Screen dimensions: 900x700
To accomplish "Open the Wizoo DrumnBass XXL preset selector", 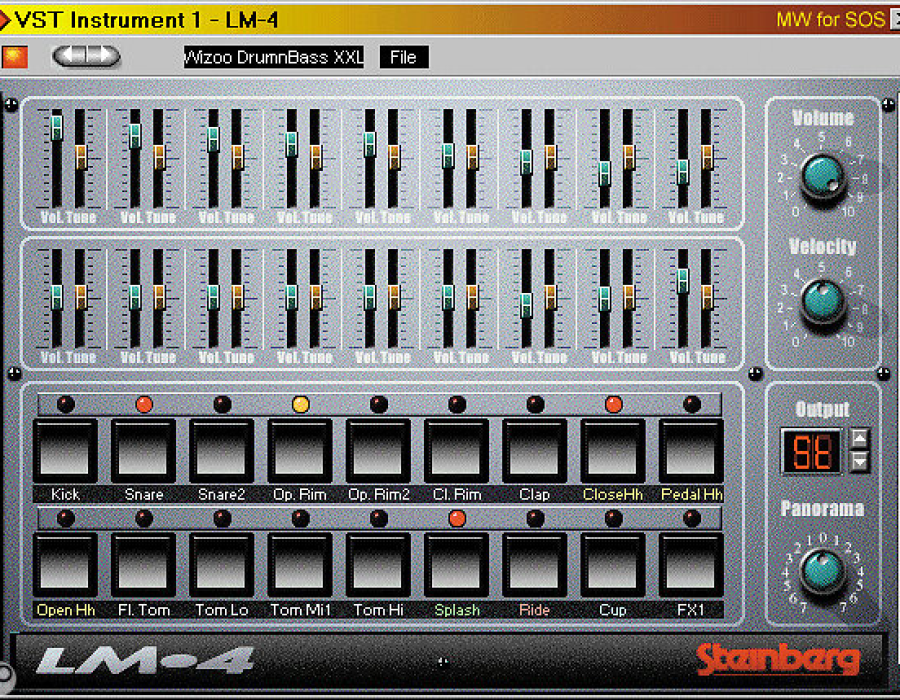I will click(274, 57).
